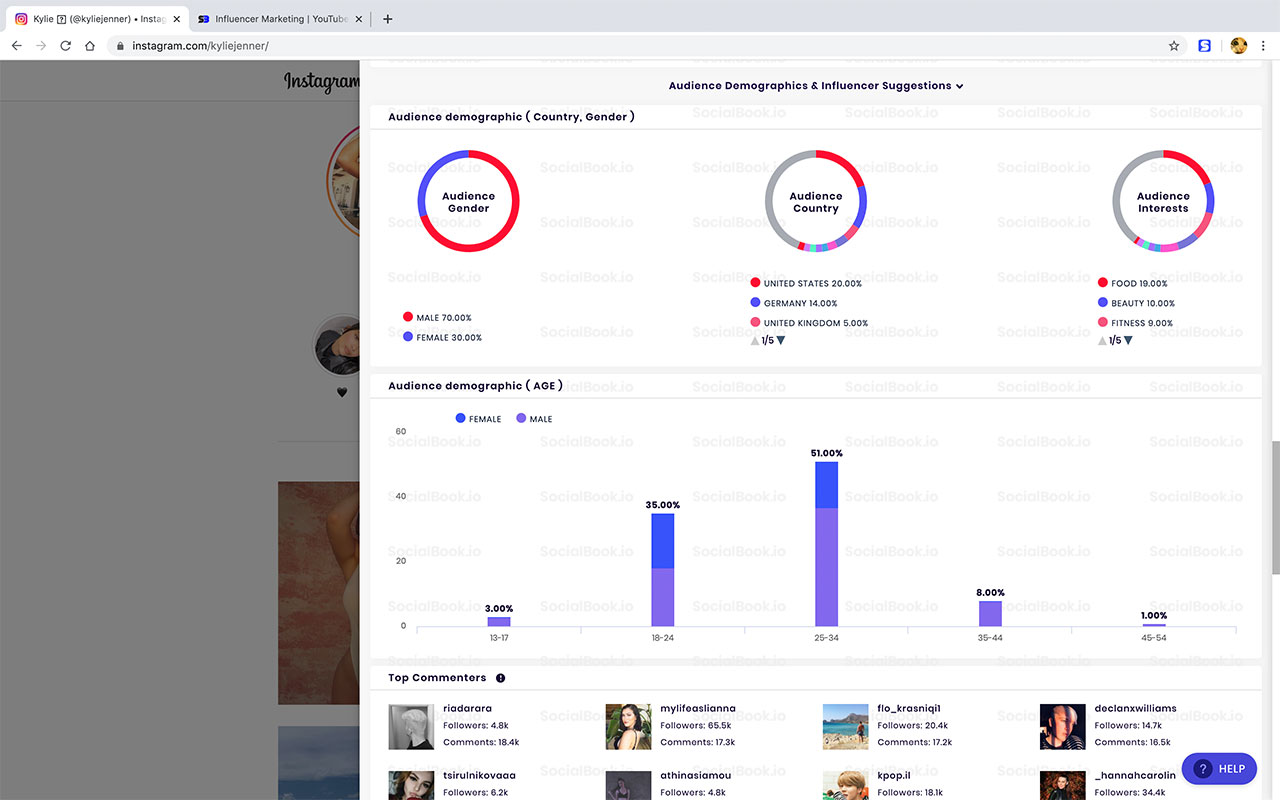The image size is (1280, 800).
Task: Open flo_krasniqi1 commenter profile
Action: [909, 709]
